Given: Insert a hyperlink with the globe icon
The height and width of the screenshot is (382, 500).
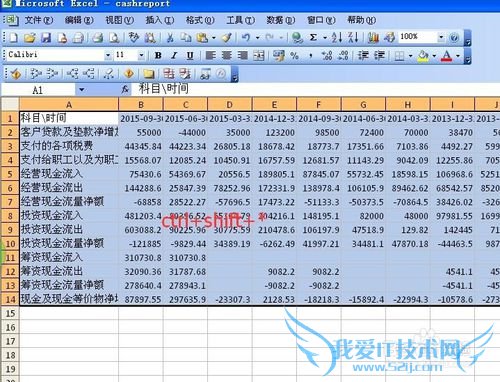Looking at the screenshot, I should (x=297, y=37).
